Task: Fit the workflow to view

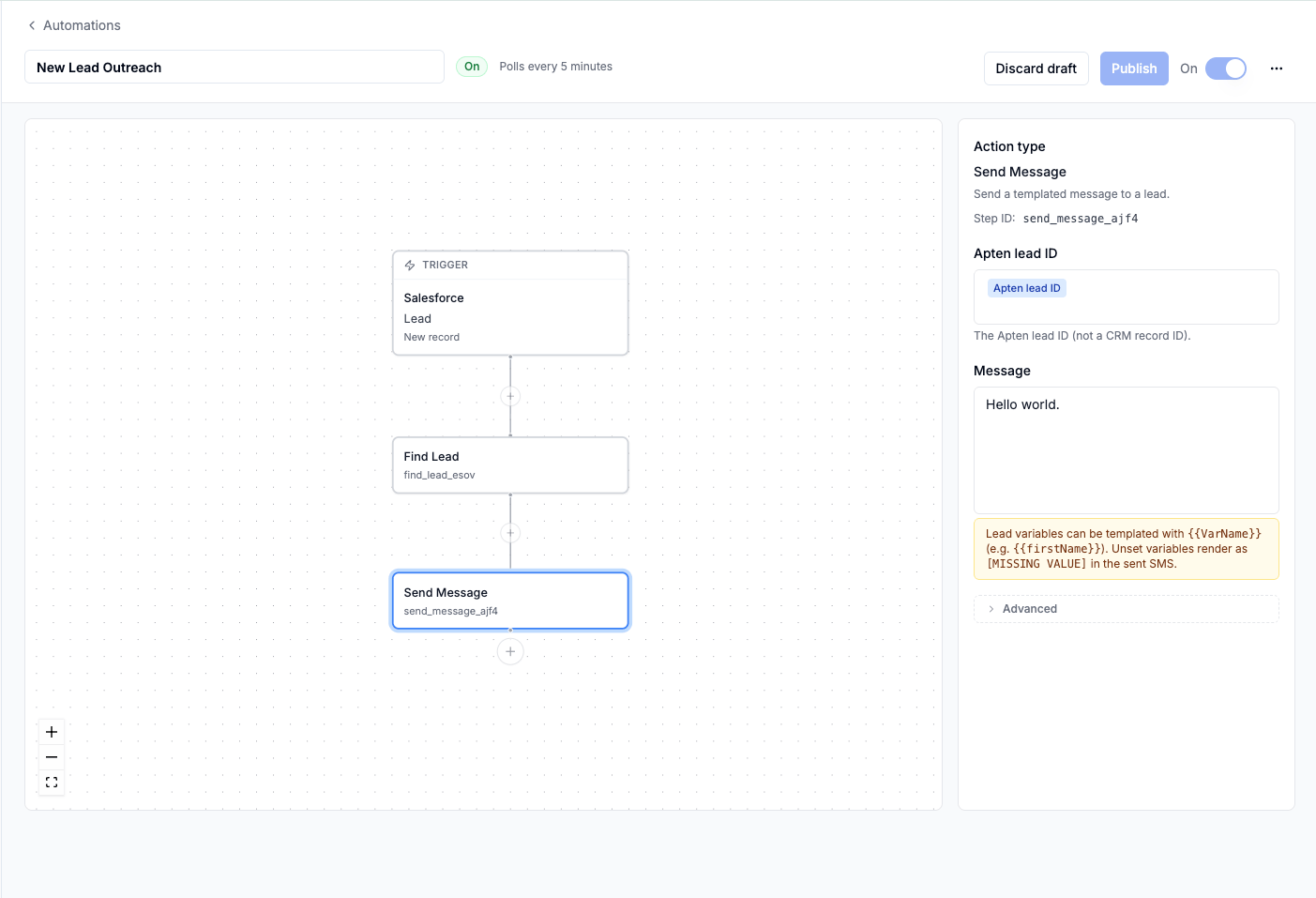Action: [x=52, y=782]
